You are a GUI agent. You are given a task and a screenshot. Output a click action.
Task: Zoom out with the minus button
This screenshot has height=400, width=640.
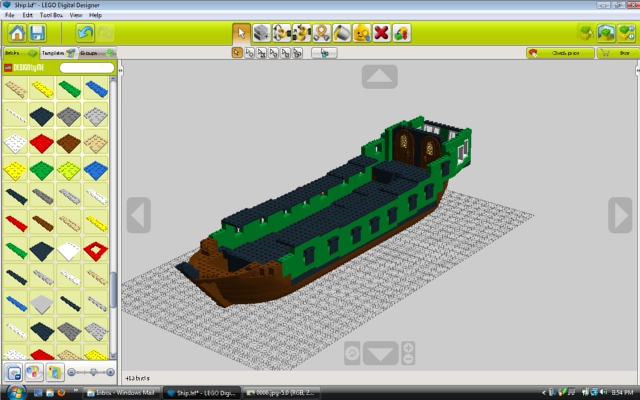pos(408,359)
